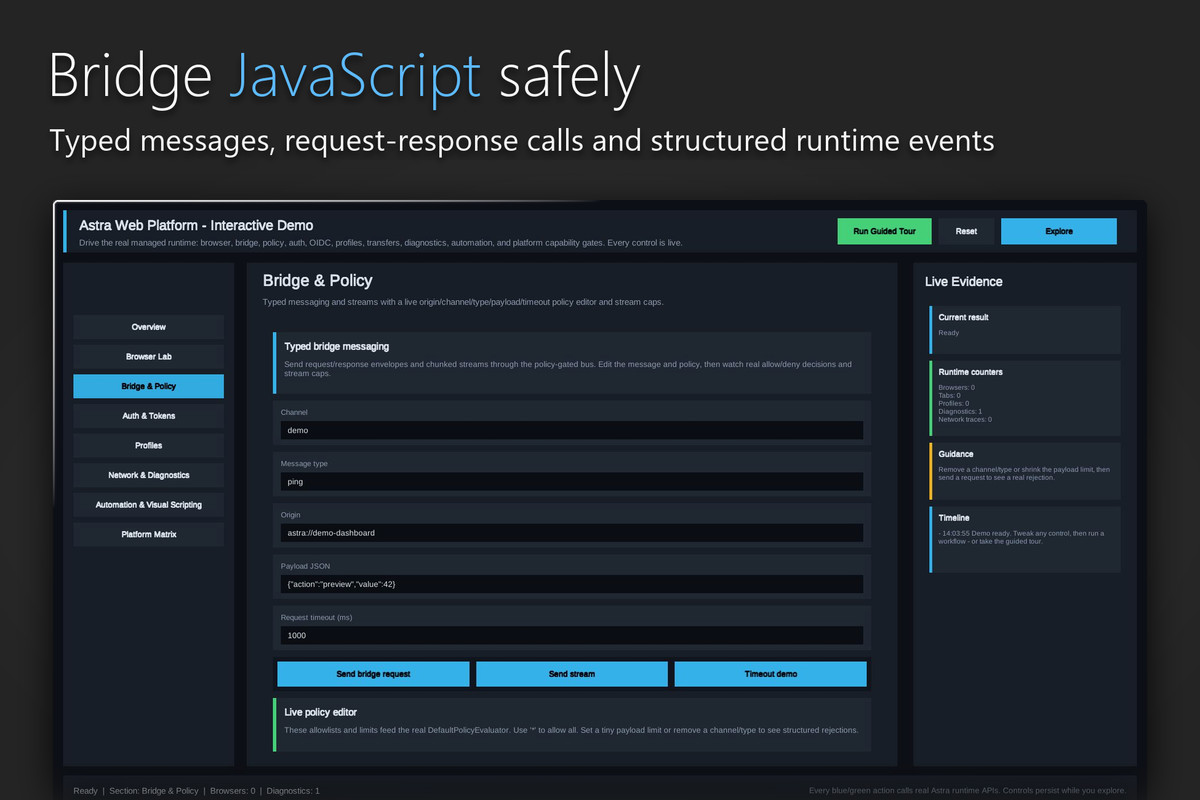Screen dimensions: 1200x800
Task: Click 'Diagnostics: 1' in Runtime counters
Action: pos(961,411)
